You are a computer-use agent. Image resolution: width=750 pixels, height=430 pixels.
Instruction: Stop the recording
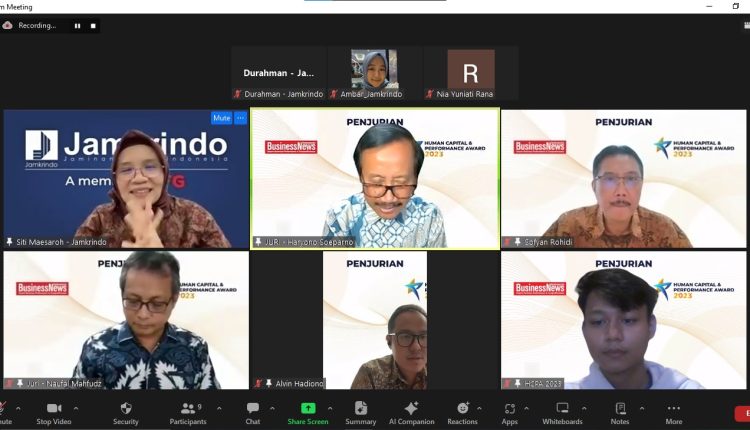coord(94,26)
